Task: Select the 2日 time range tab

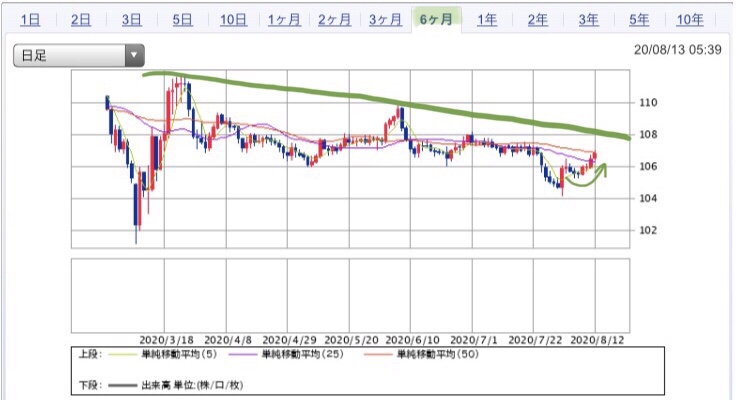Action: tap(81, 20)
